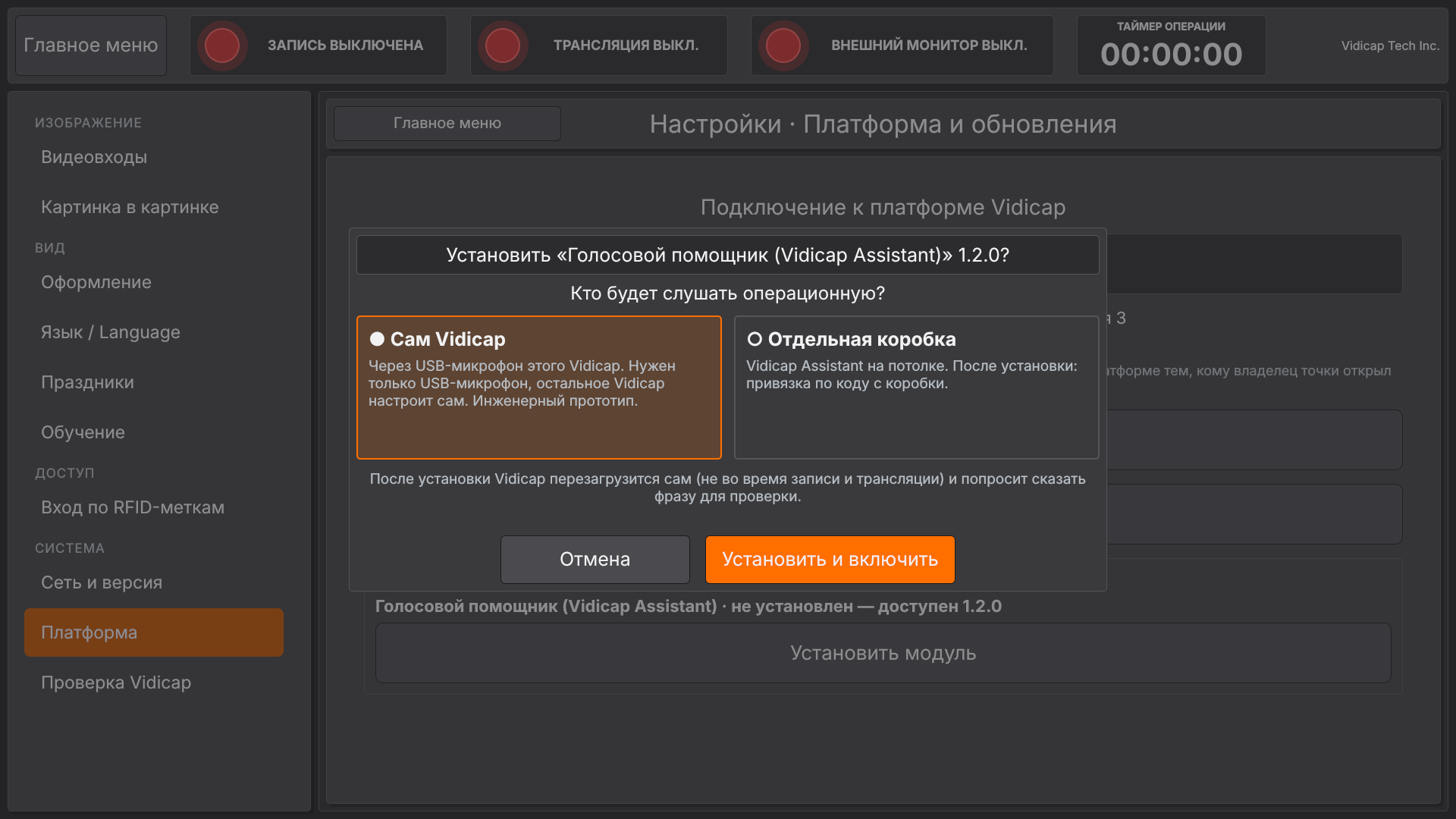Click the red recording indicator icon
This screenshot has height=819, width=1456.
(222, 45)
